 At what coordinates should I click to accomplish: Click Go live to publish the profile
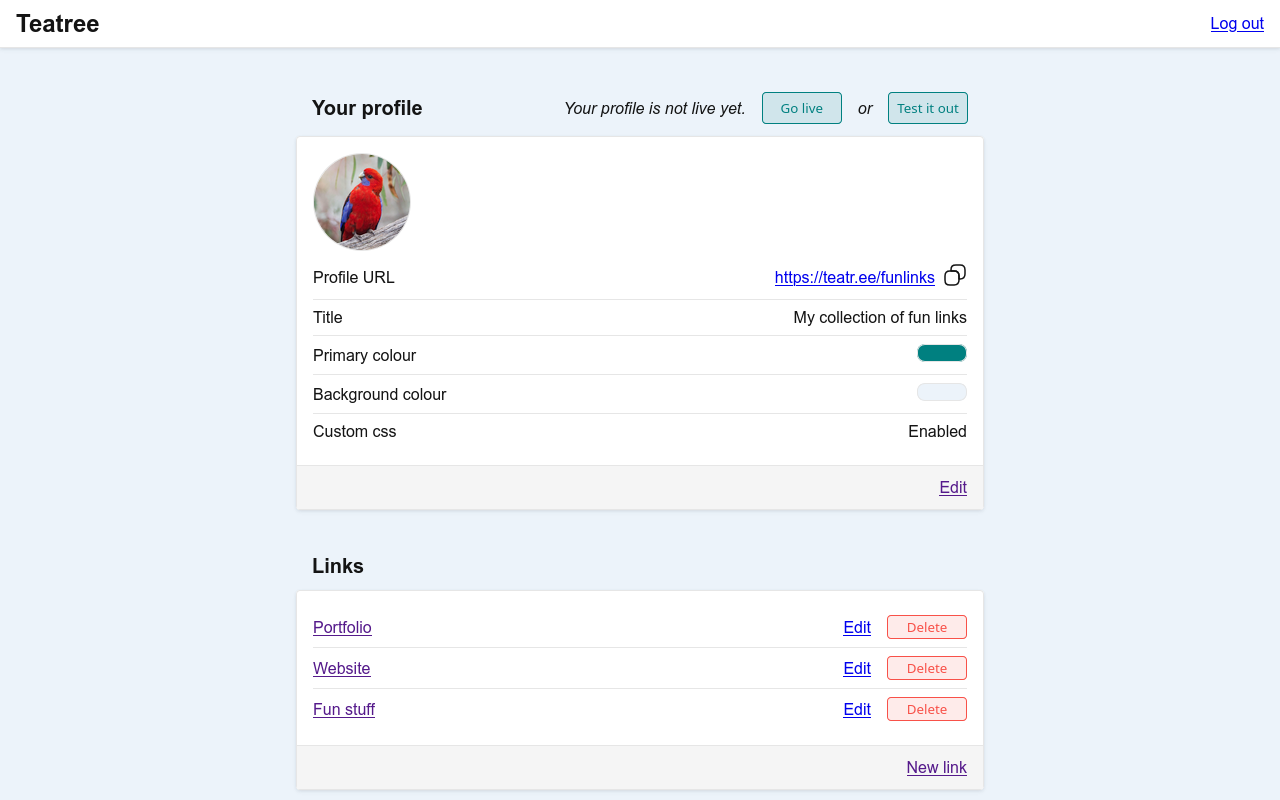pos(801,107)
